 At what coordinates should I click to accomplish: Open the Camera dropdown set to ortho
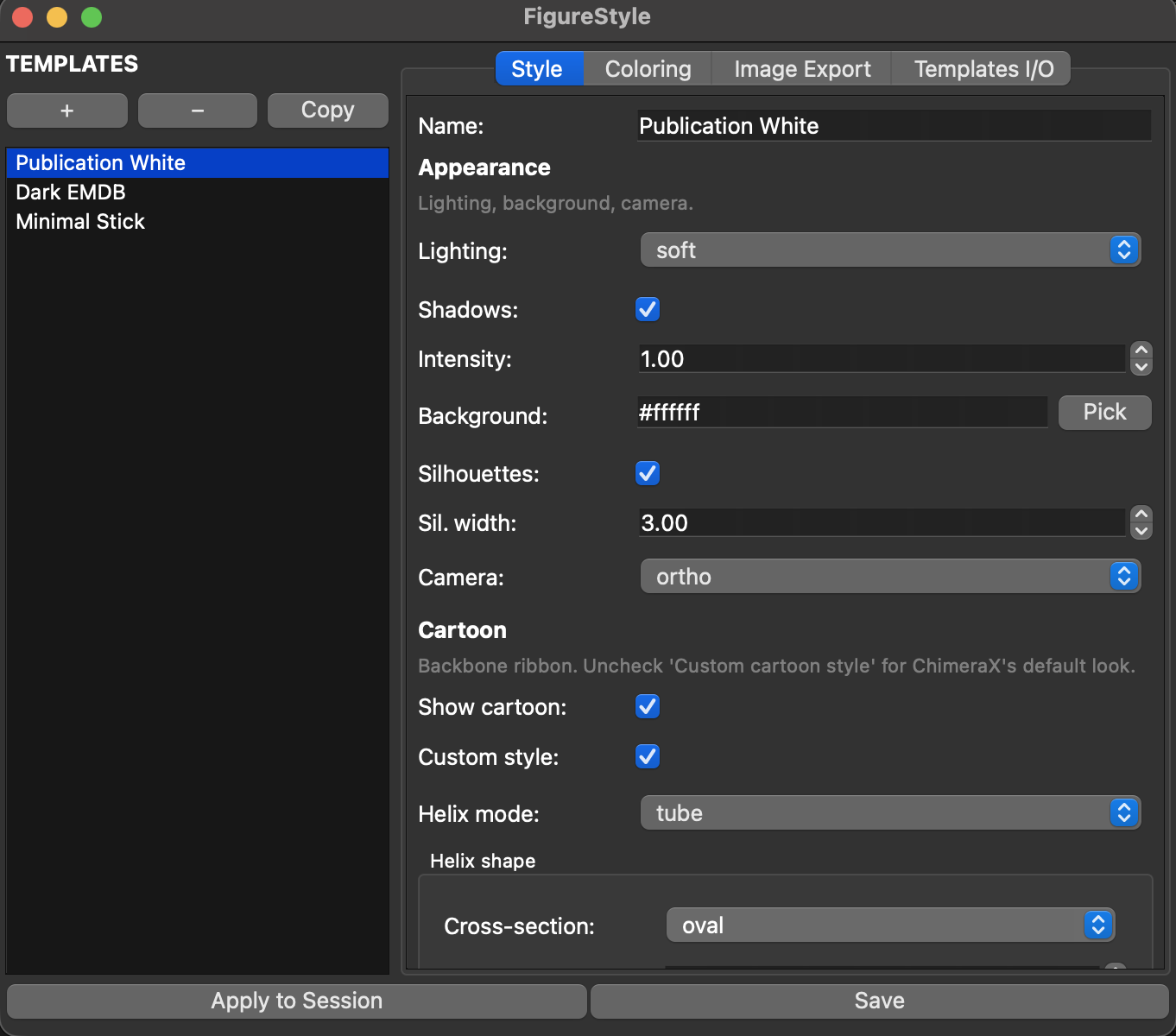coord(890,577)
